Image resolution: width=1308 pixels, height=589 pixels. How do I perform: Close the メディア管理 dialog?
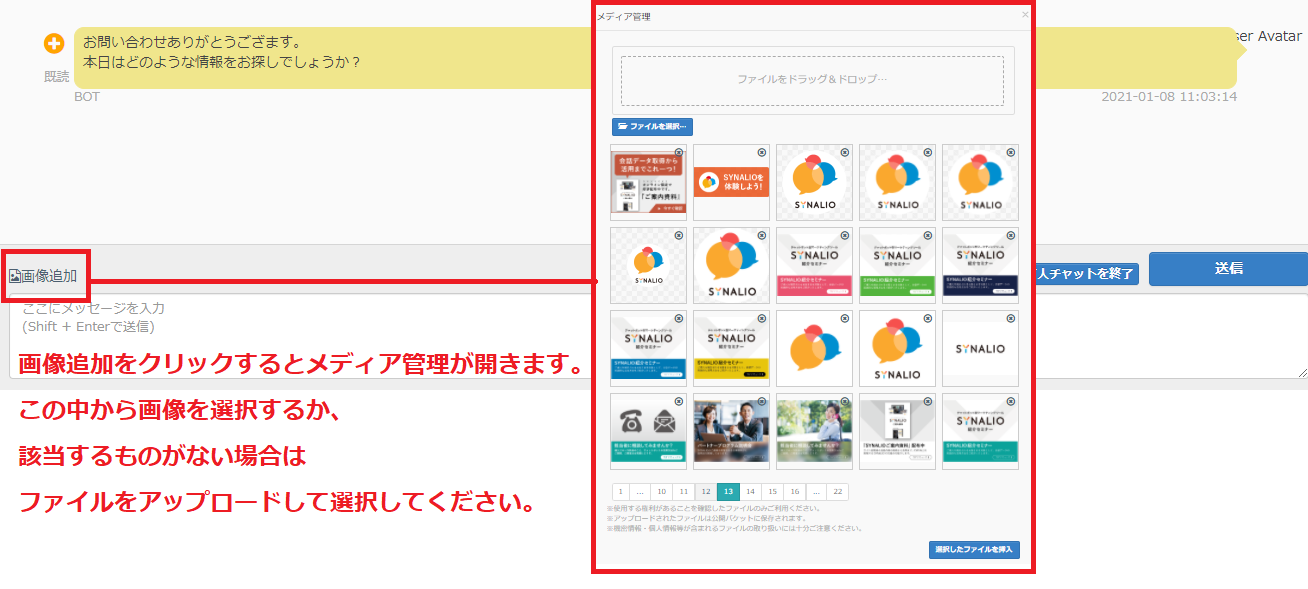(x=1024, y=16)
